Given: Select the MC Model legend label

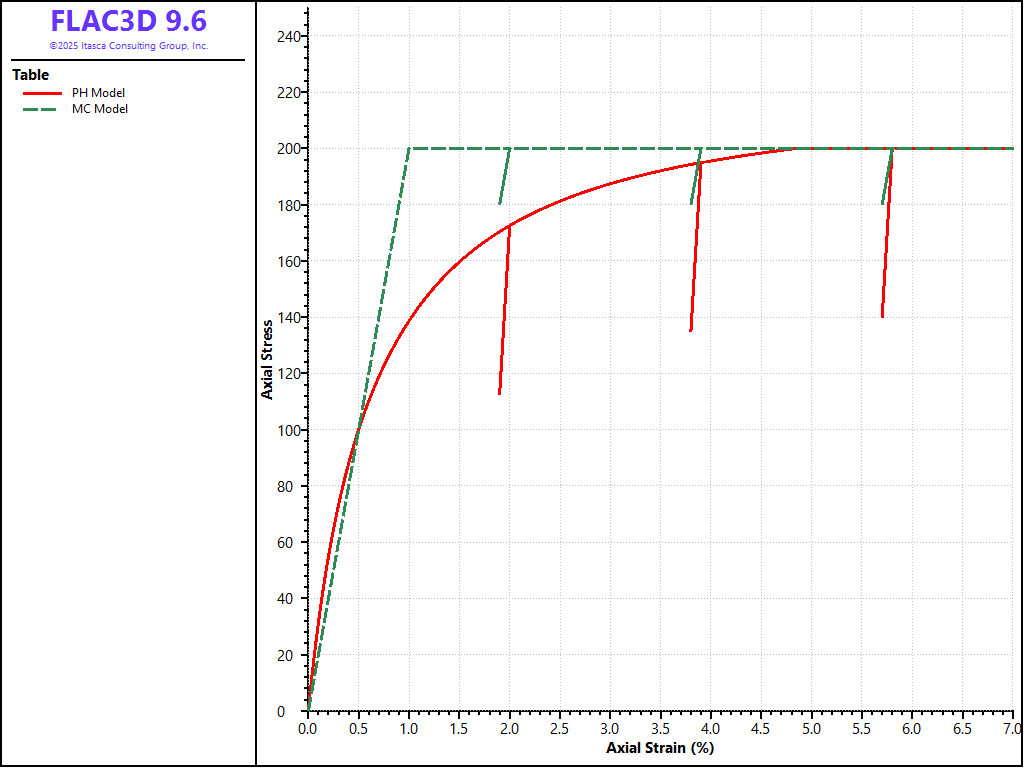Looking at the screenshot, I should [x=100, y=109].
